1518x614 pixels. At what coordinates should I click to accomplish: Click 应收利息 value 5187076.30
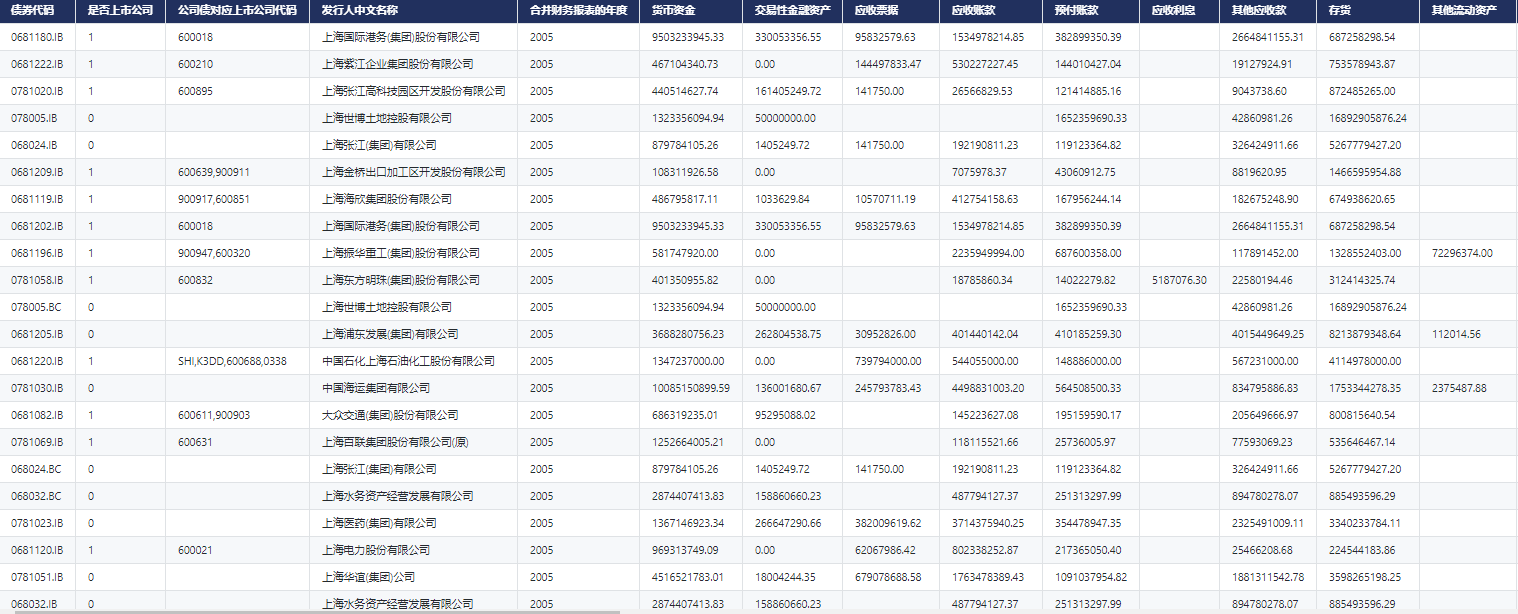[x=1179, y=280]
